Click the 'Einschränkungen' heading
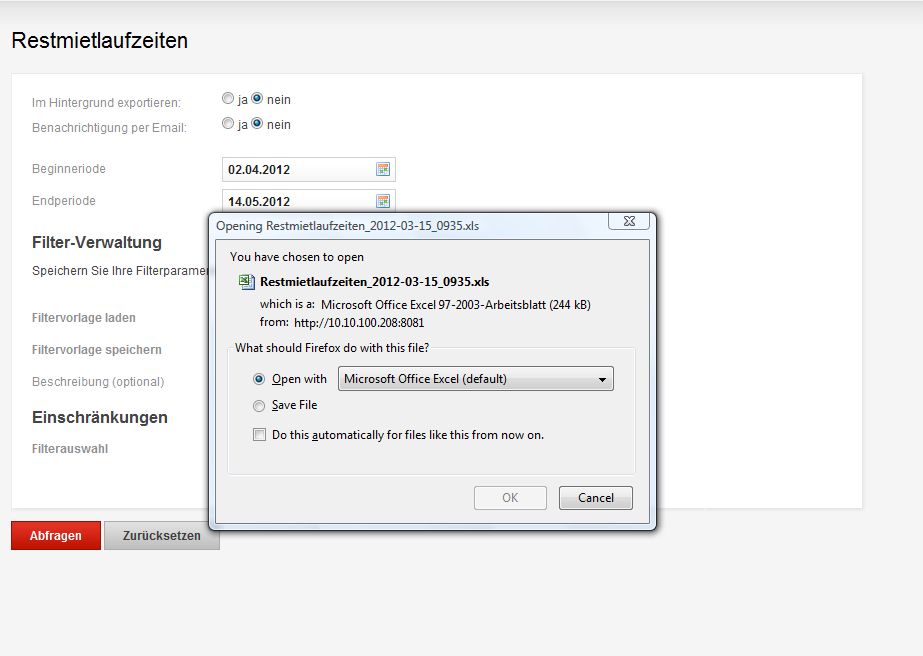The image size is (923, 656). [x=99, y=418]
